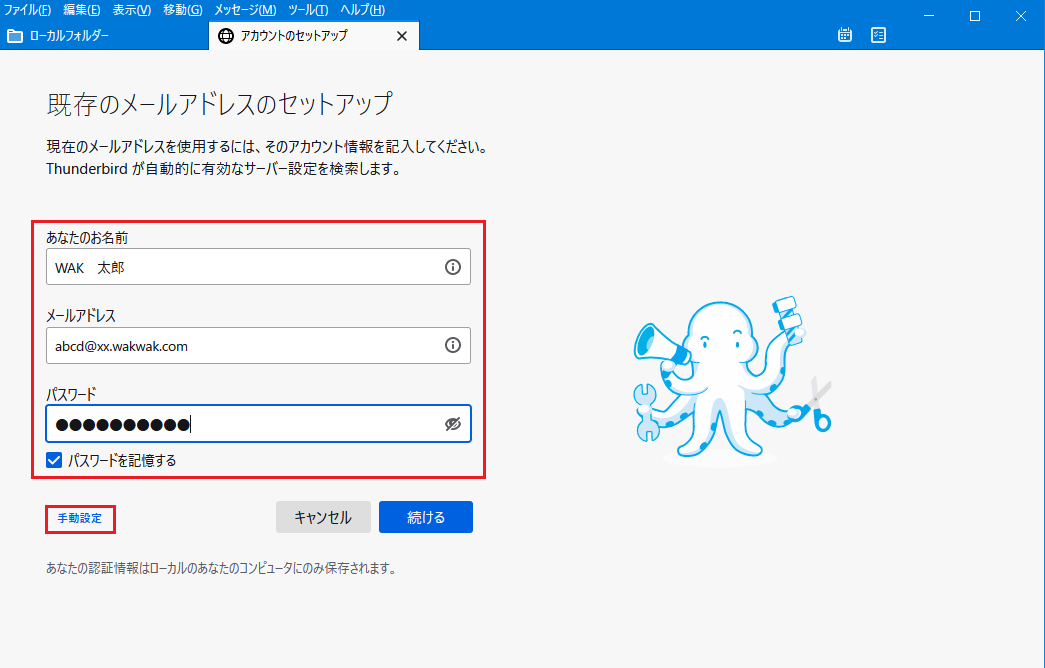Screen dimensions: 1045x668
Task: Minimize the Thunderbird window
Action: click(929, 16)
